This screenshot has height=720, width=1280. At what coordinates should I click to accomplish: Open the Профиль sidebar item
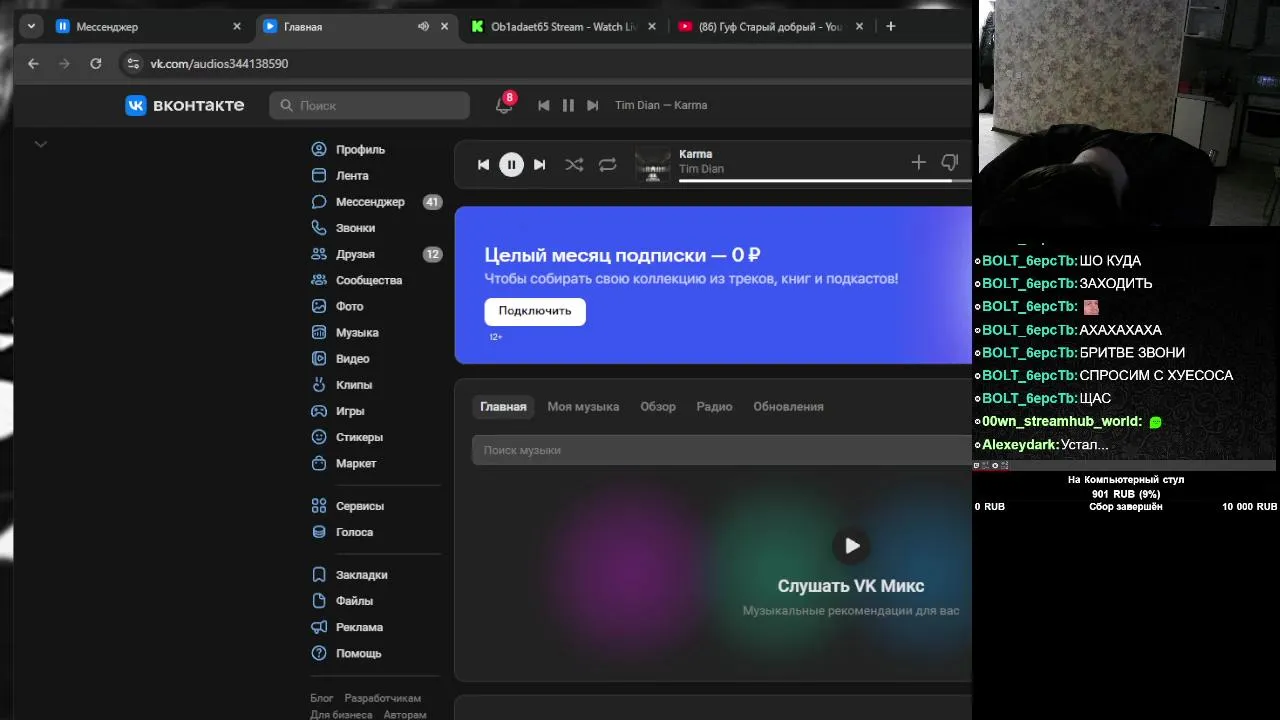tap(348, 149)
